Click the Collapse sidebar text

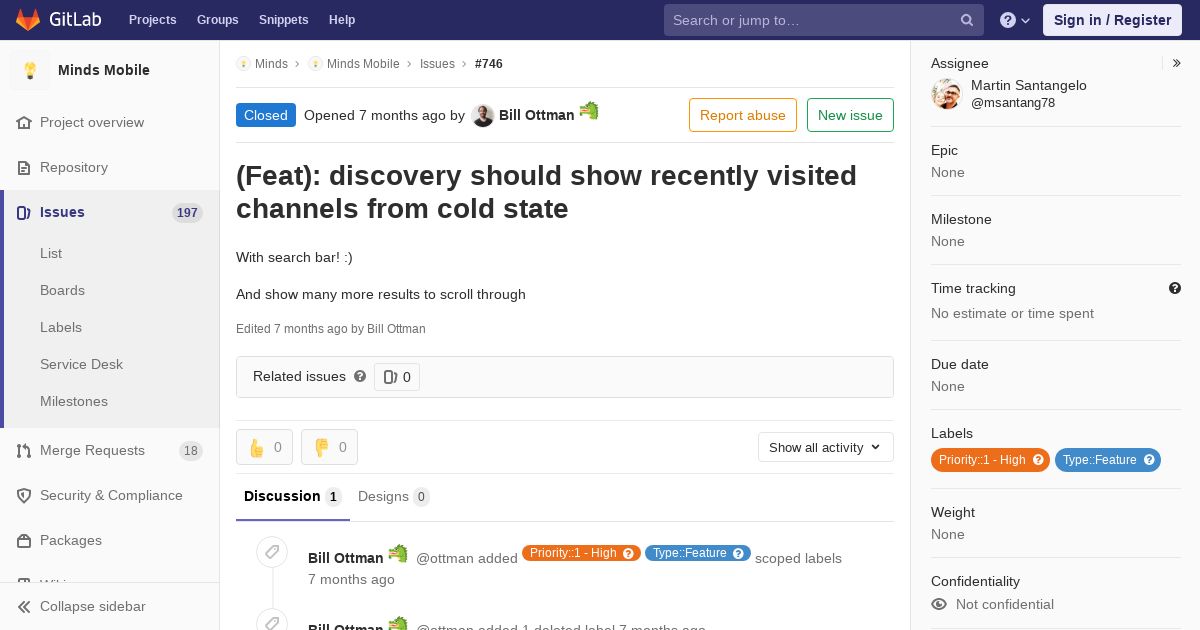tap(92, 606)
